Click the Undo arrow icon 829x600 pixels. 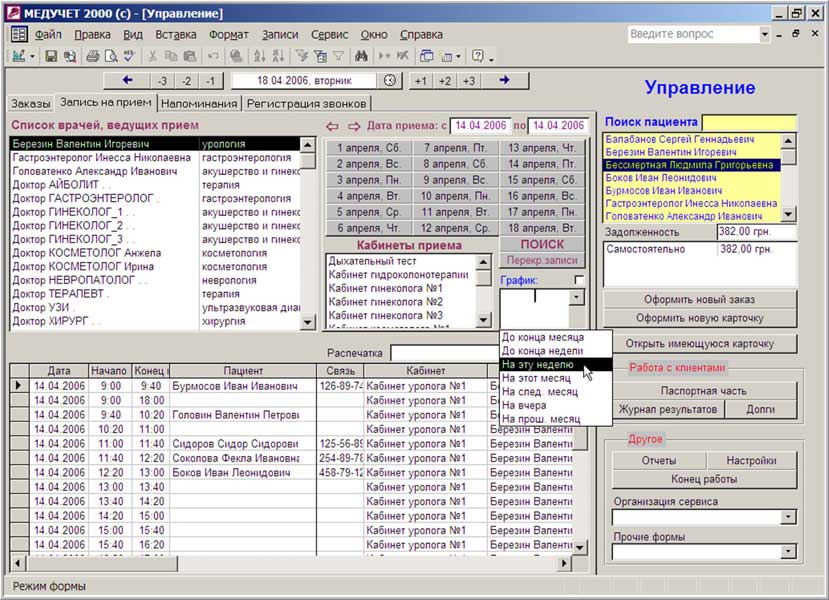point(213,56)
